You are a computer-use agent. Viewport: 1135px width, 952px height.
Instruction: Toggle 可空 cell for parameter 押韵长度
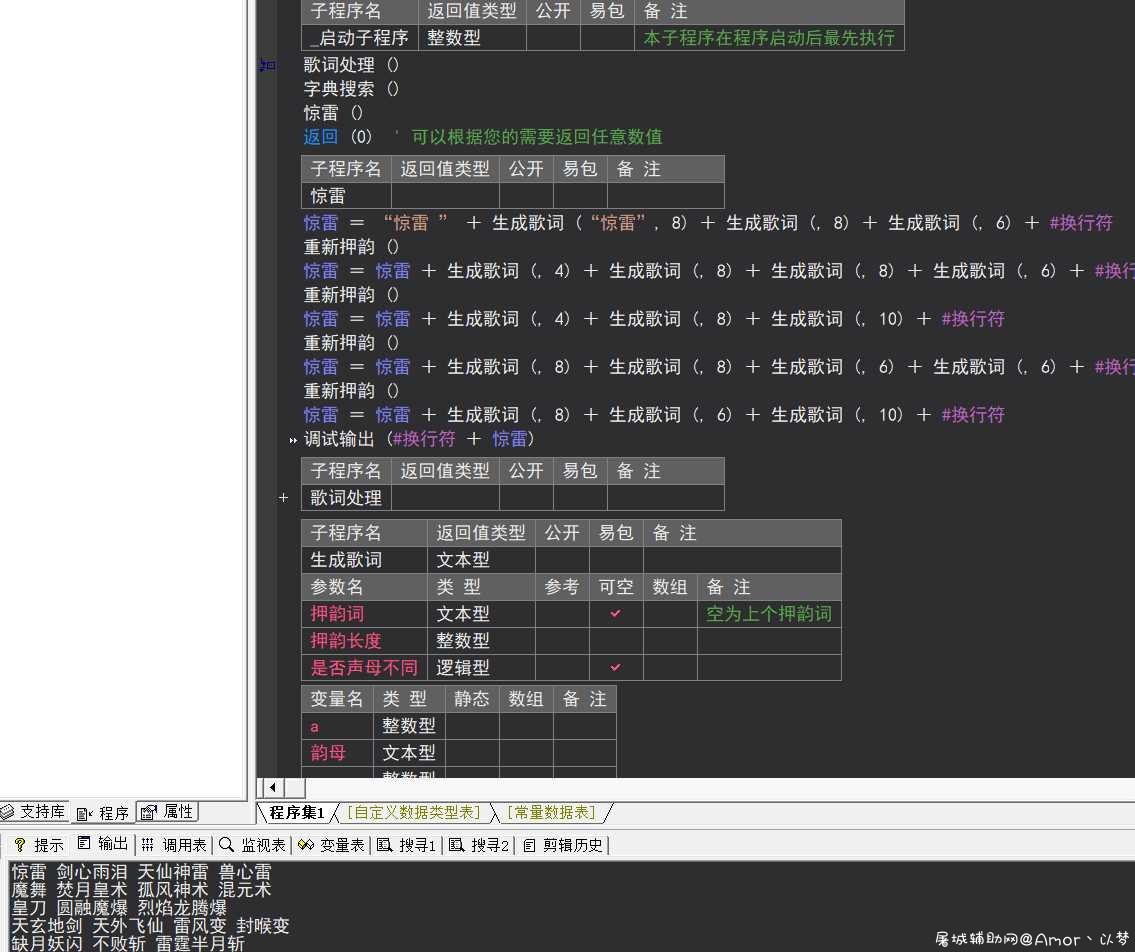click(x=616, y=641)
